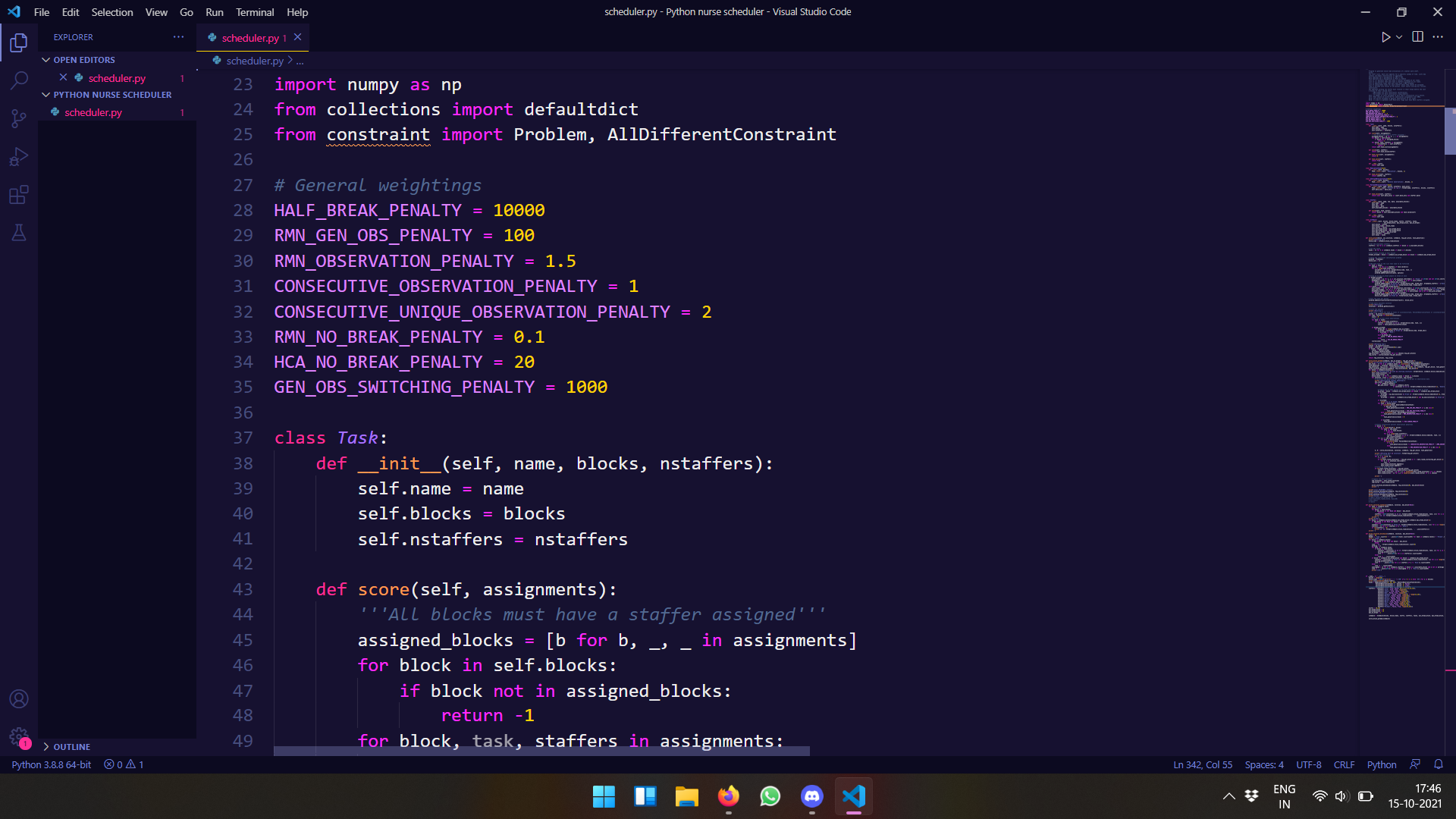This screenshot has height=819, width=1456.
Task: Click the Accounts icon in activity bar
Action: tap(19, 698)
